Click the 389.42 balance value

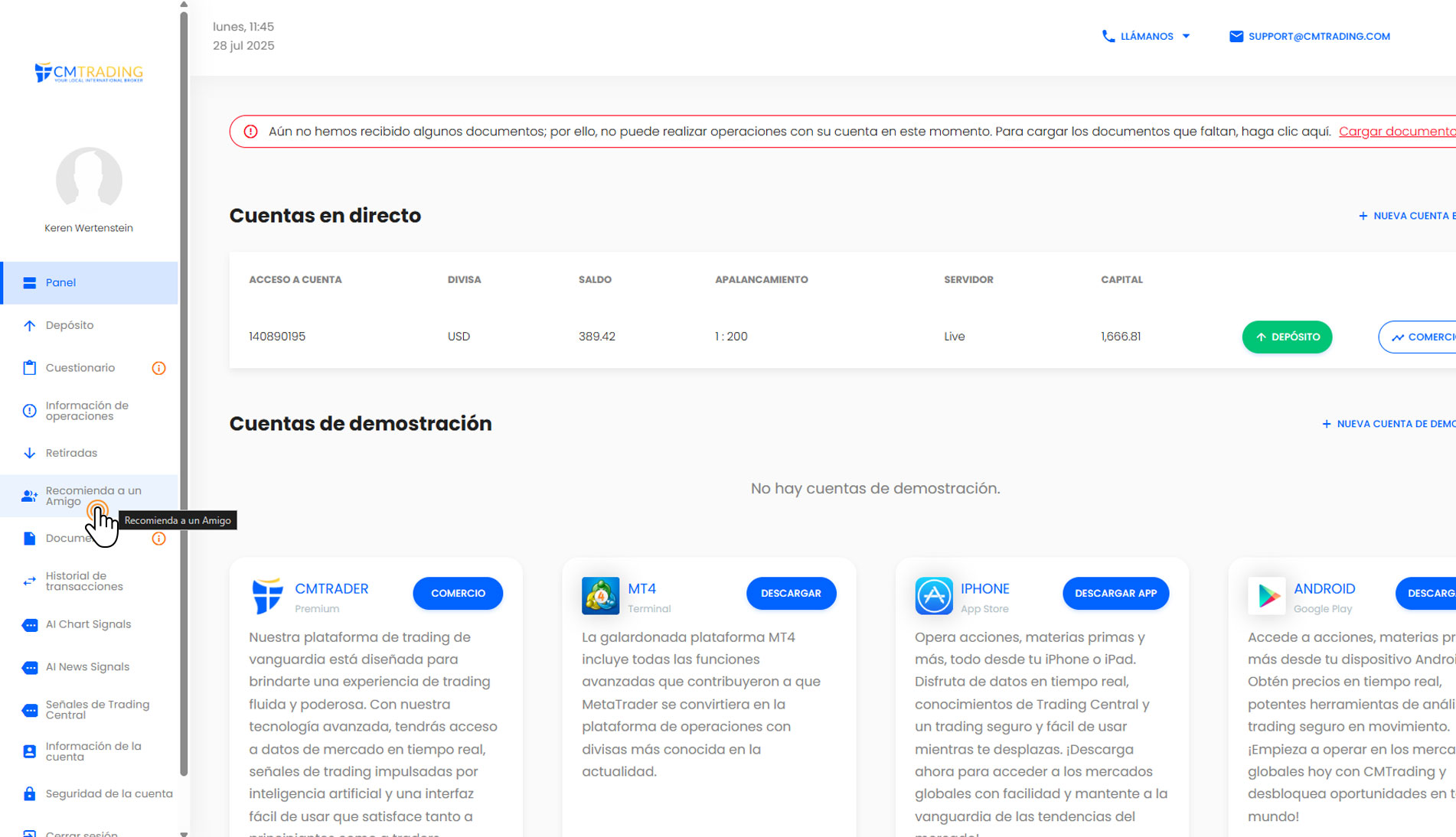coord(597,337)
